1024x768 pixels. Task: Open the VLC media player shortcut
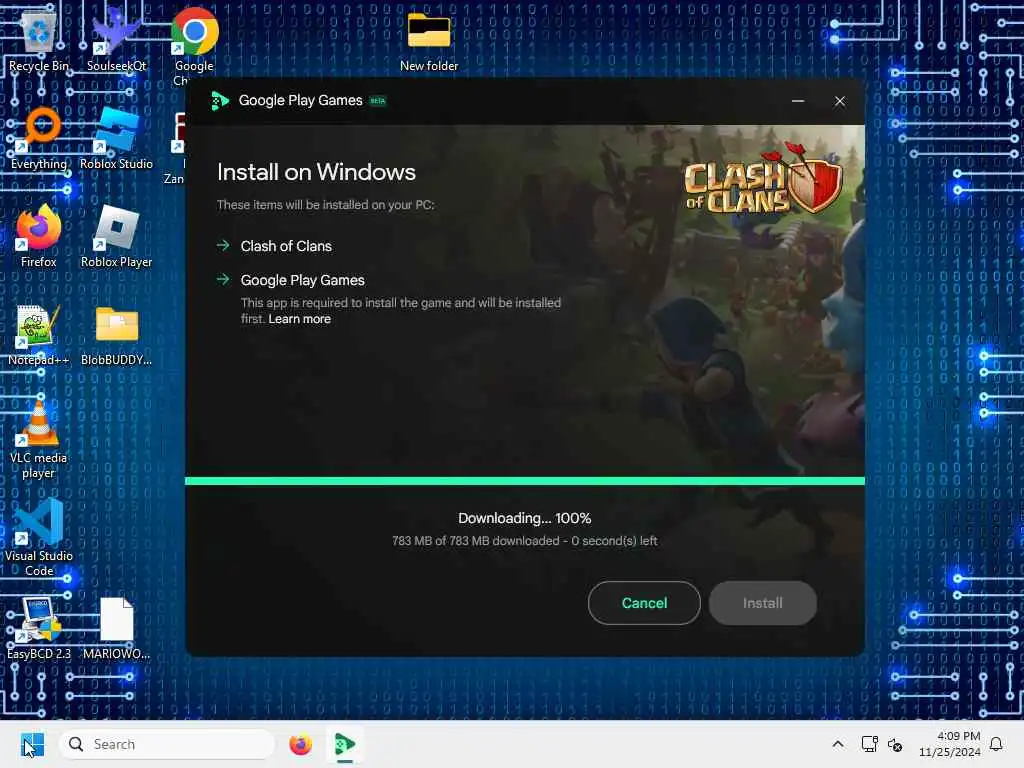tap(39, 438)
